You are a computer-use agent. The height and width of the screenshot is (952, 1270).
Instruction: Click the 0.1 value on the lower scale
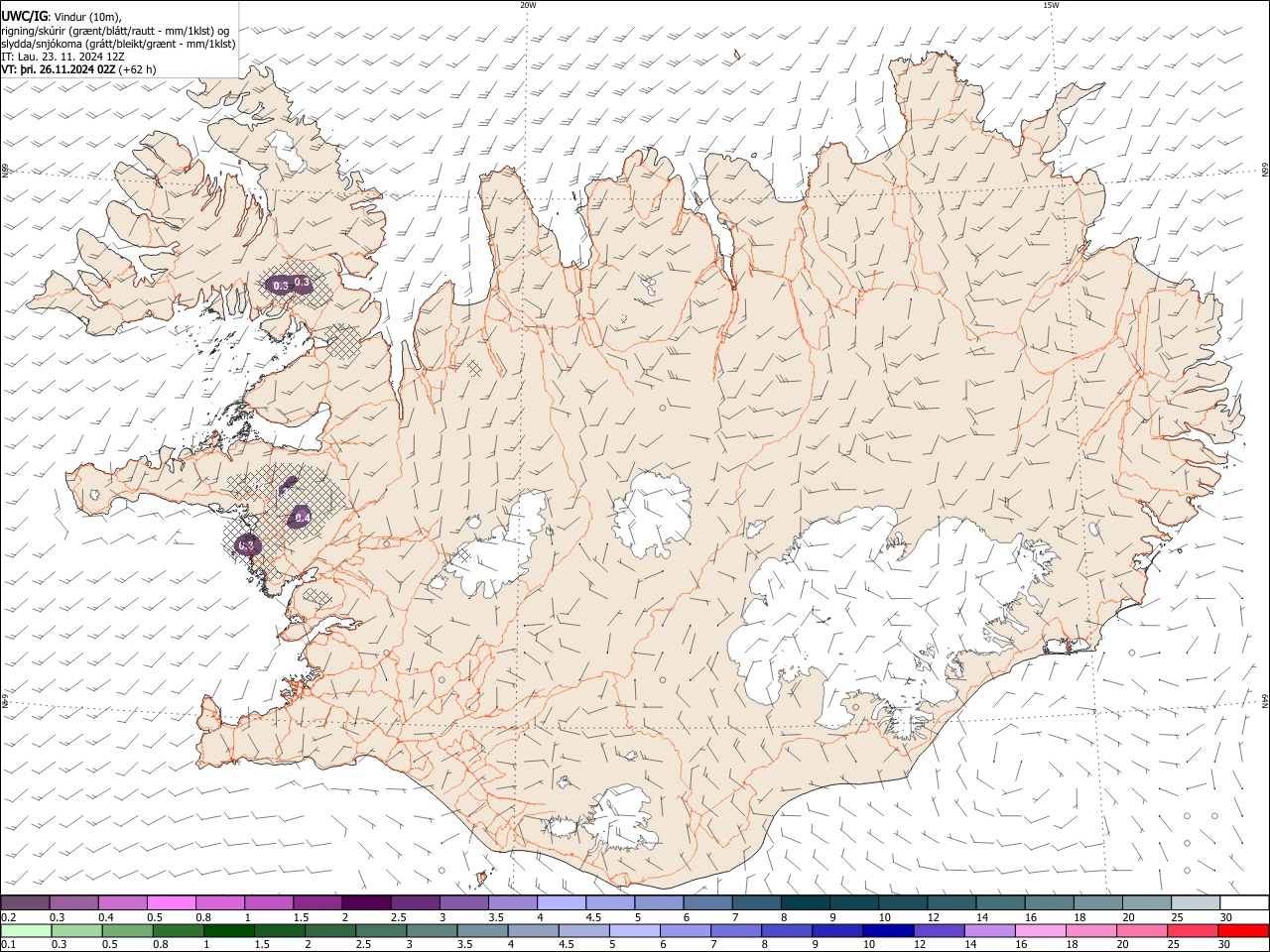tap(8, 945)
